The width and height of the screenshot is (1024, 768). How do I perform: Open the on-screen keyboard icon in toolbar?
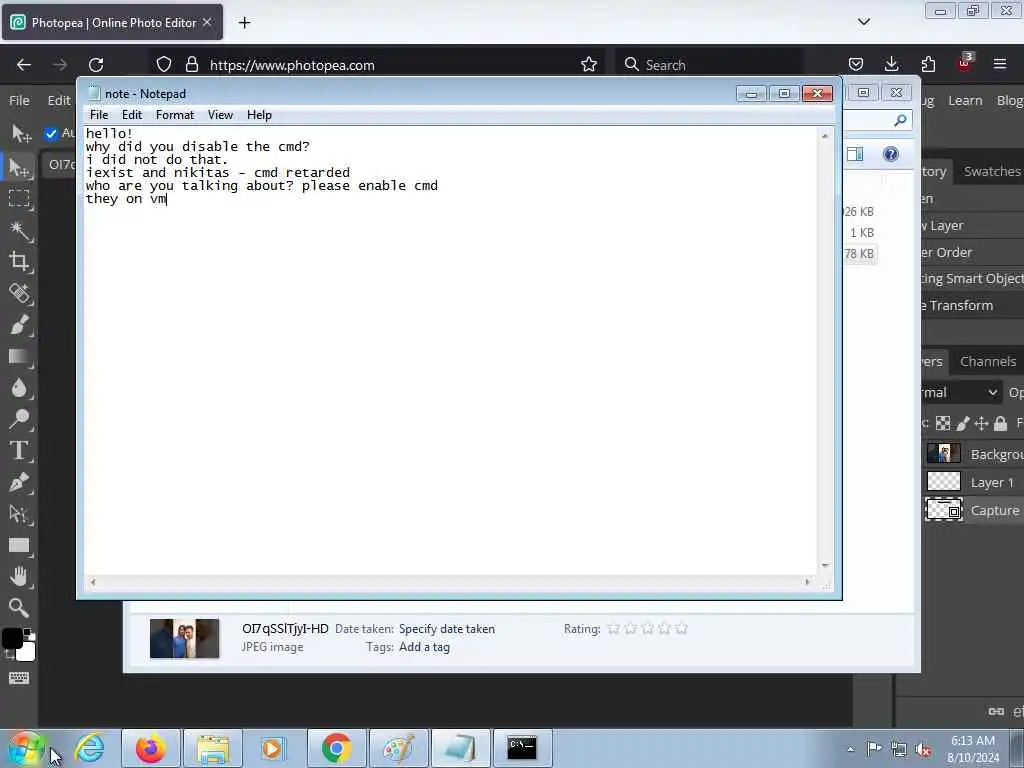pos(19,678)
